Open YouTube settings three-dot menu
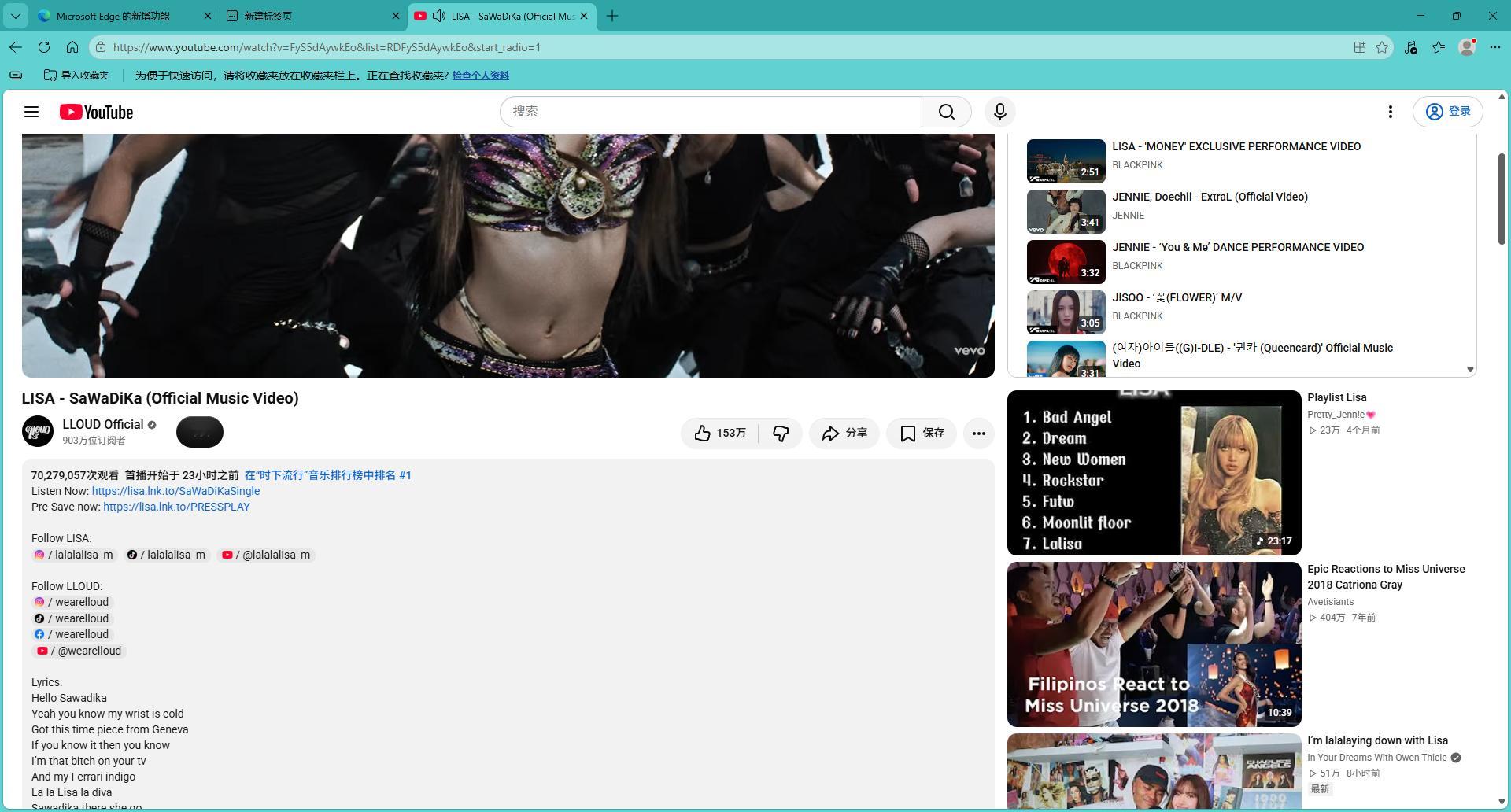 [x=1391, y=112]
